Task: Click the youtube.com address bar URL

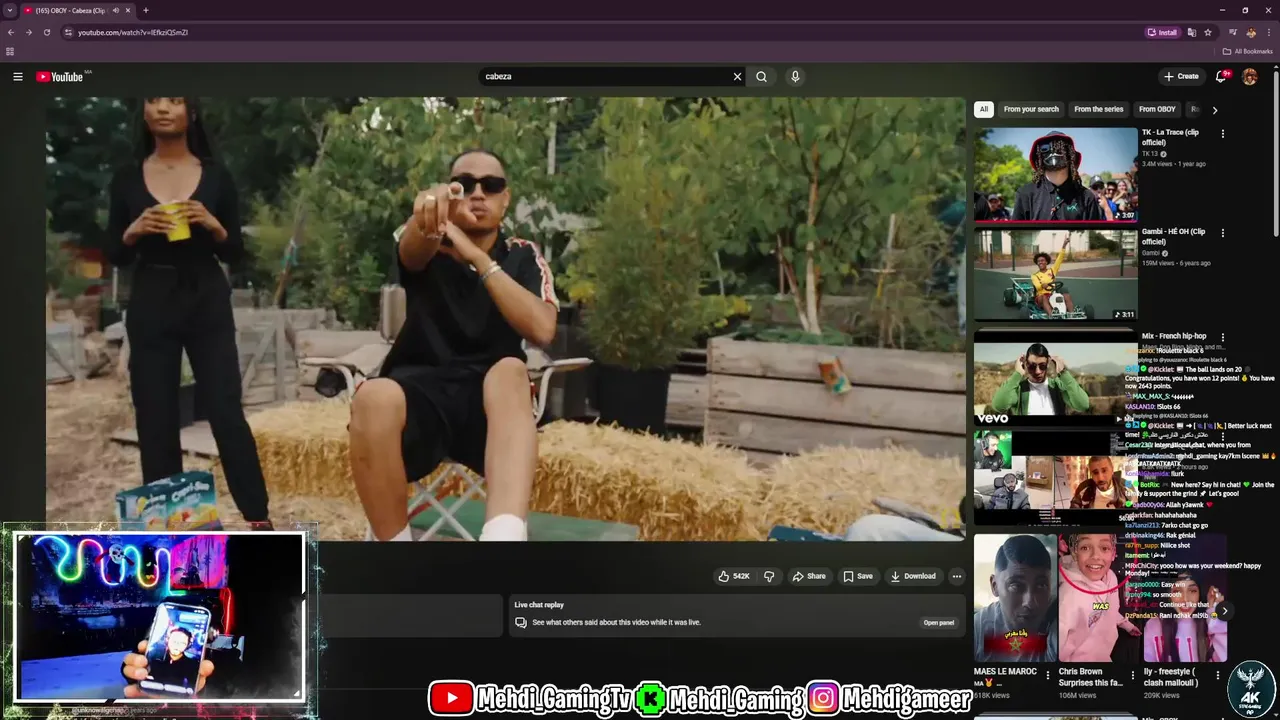Action: tap(133, 32)
